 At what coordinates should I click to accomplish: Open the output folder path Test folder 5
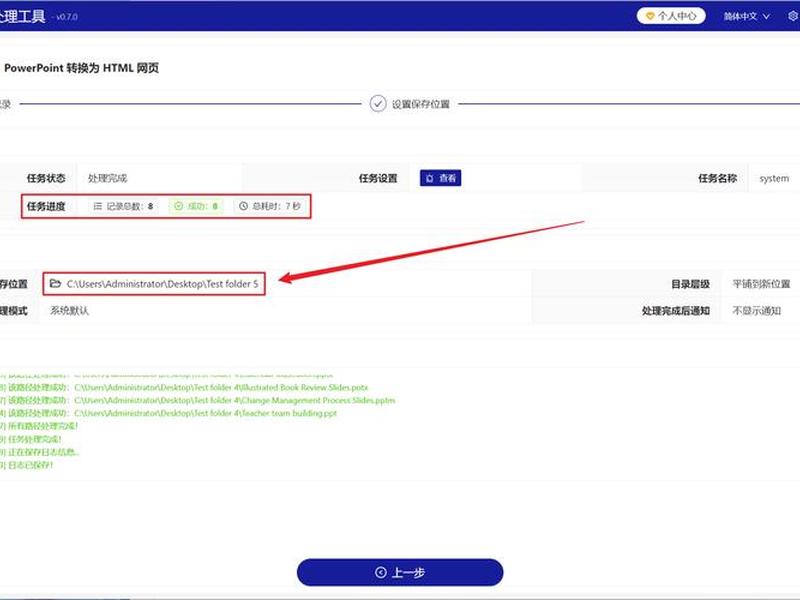[x=162, y=284]
